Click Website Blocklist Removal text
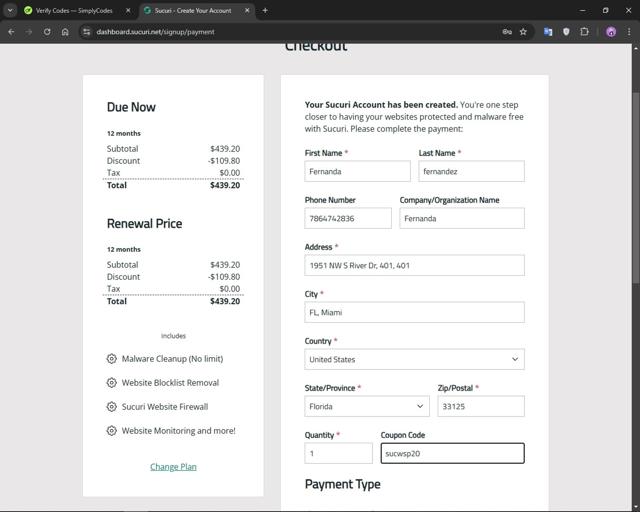 (170, 383)
